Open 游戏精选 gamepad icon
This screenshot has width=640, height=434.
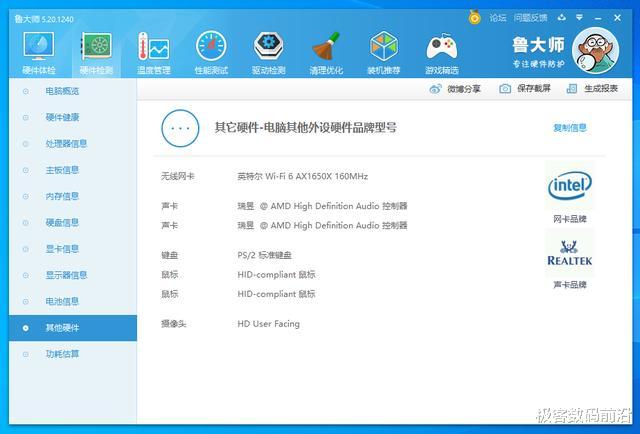pos(442,53)
